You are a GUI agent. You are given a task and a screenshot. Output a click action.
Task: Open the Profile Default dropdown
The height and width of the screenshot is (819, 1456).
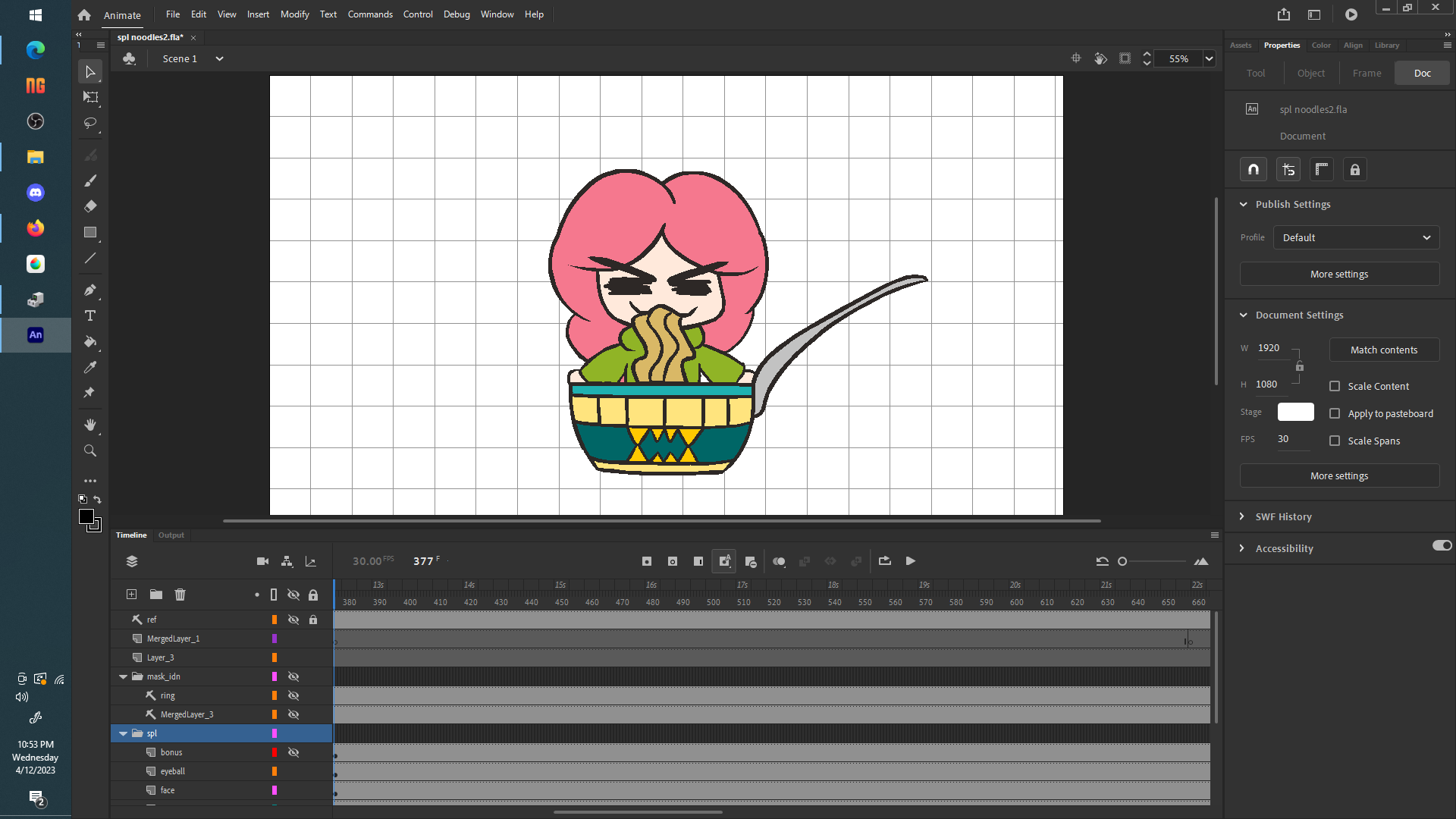click(1356, 237)
